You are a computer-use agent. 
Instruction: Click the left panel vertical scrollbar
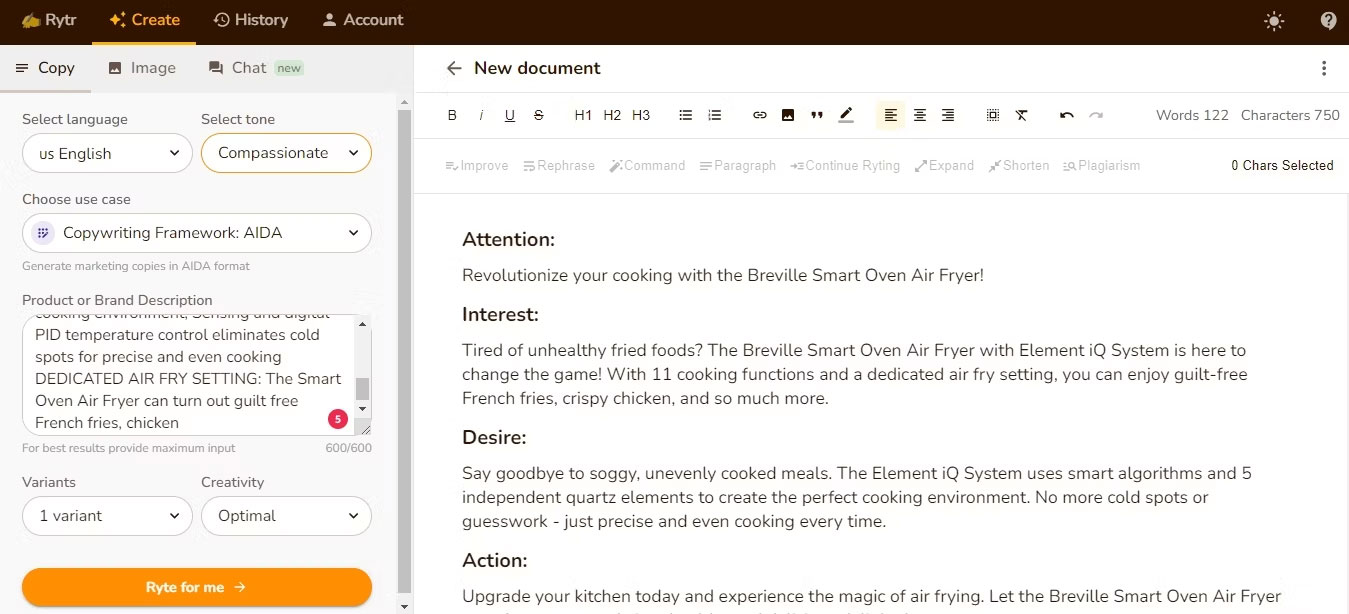point(404,350)
